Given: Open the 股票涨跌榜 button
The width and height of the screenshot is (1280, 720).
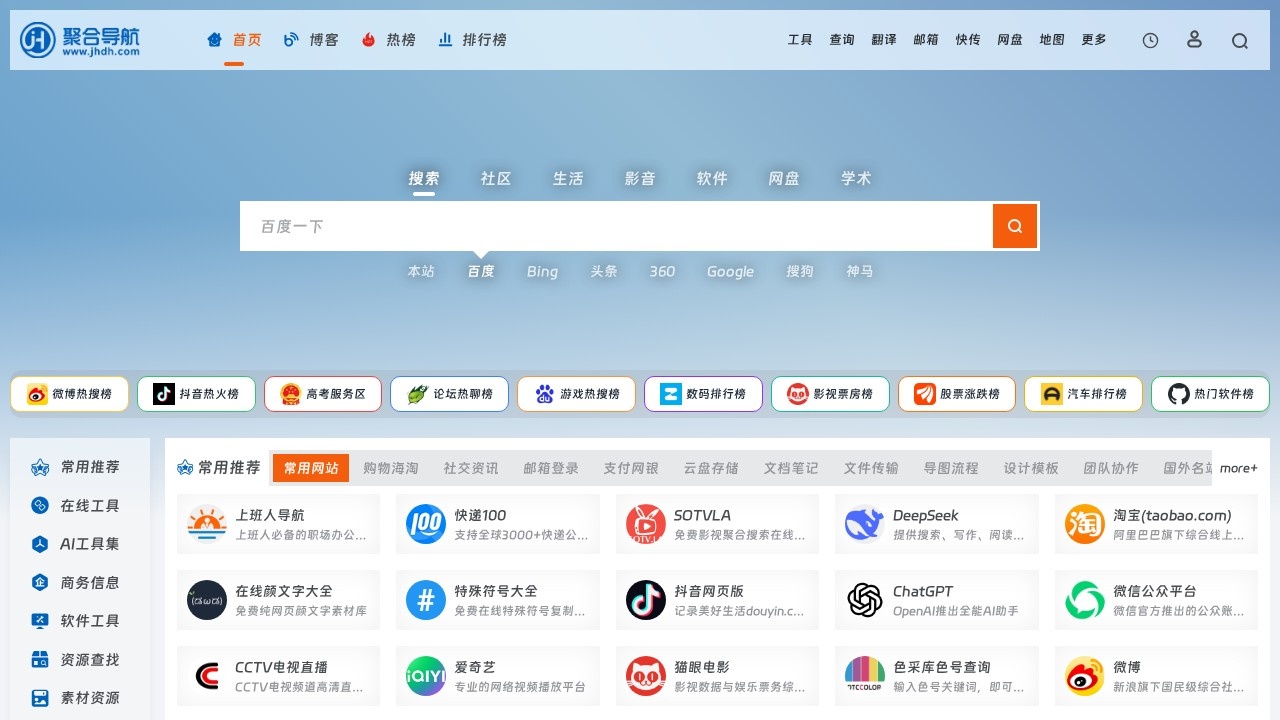Looking at the screenshot, I should point(957,394).
